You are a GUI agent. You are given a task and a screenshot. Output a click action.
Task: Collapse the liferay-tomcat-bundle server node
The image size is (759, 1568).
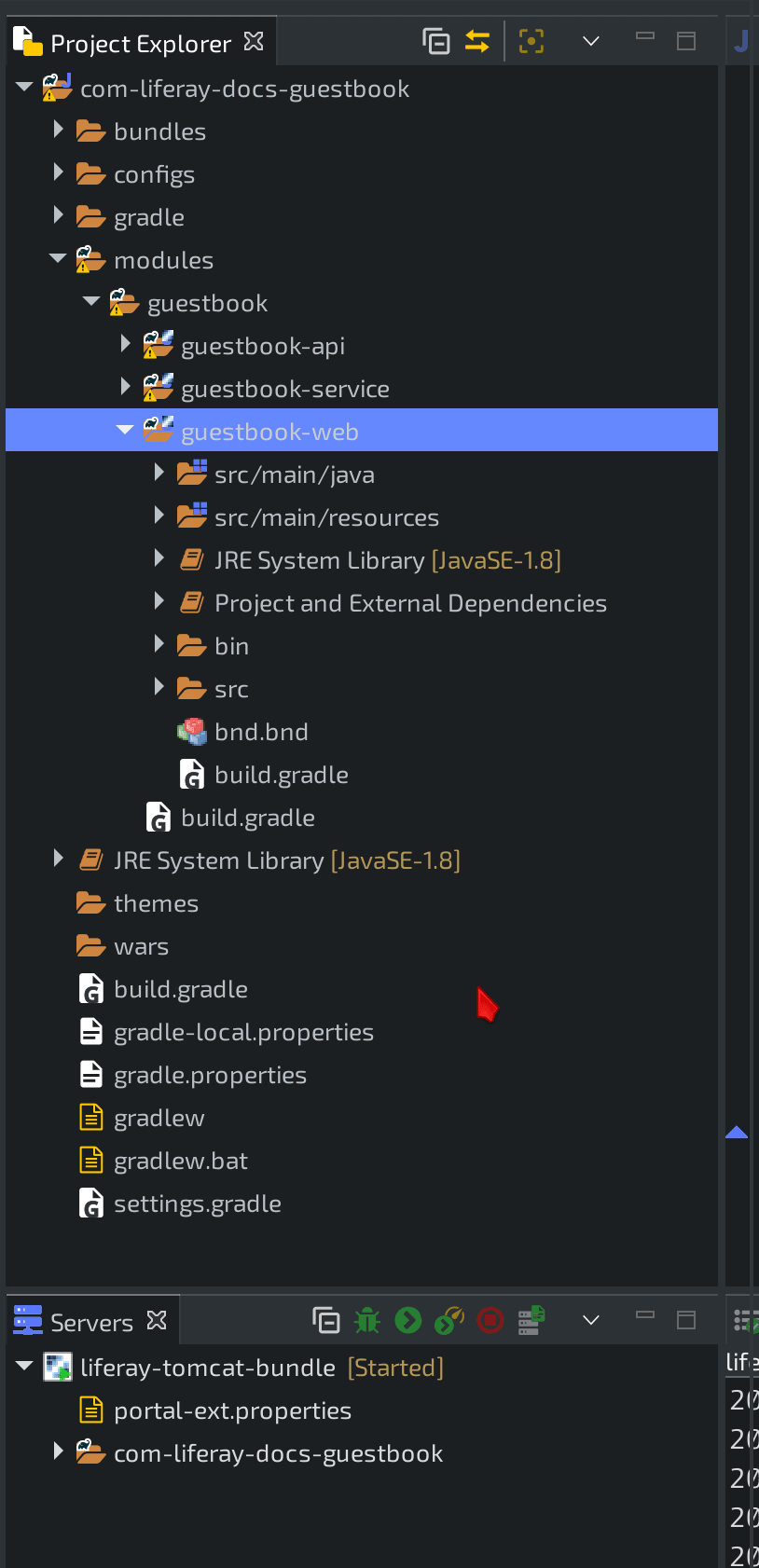tap(24, 1366)
